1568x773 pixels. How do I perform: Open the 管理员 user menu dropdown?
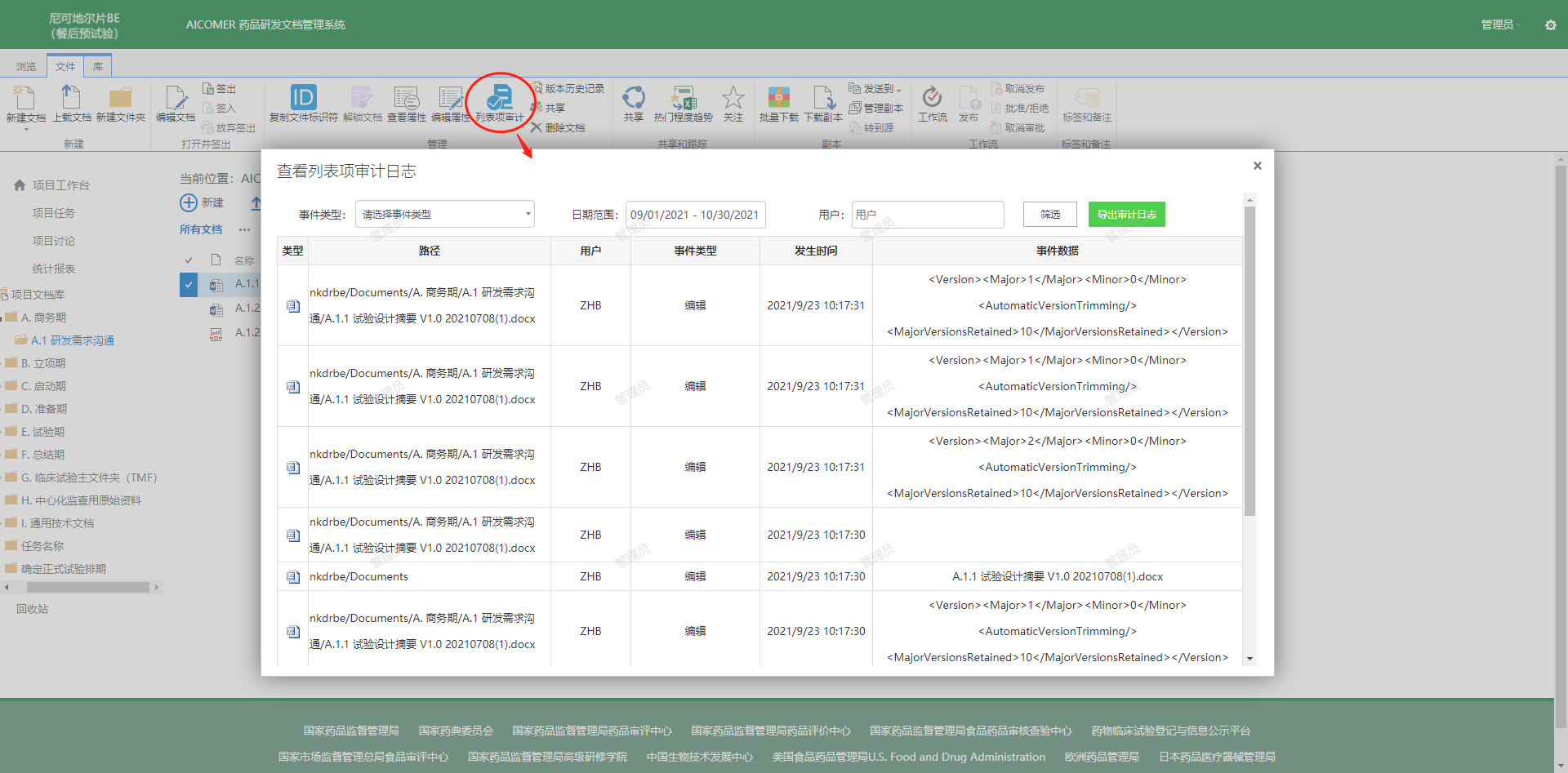tap(1501, 24)
